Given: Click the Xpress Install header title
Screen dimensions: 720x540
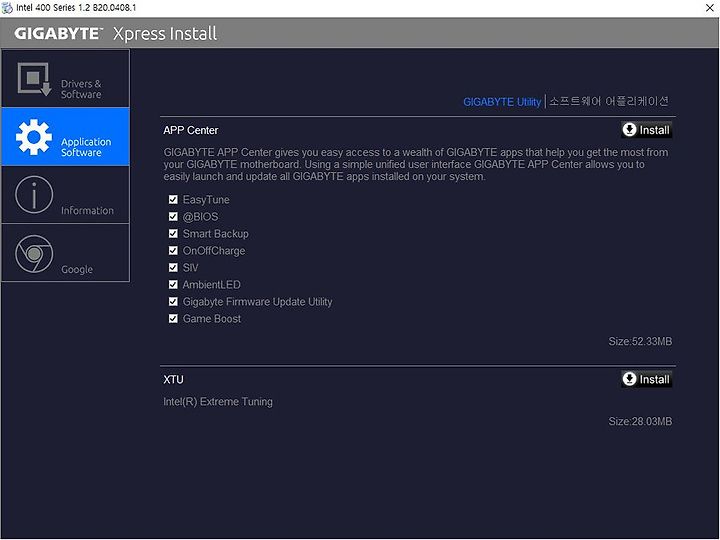Looking at the screenshot, I should 165,34.
